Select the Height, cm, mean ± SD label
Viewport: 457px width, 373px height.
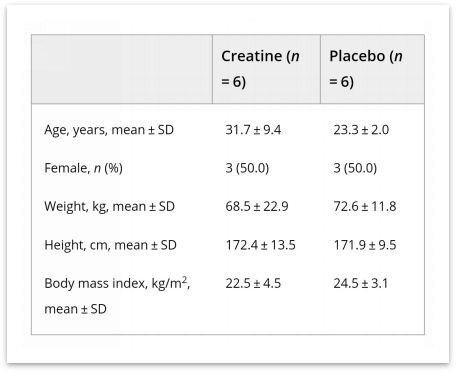point(110,245)
